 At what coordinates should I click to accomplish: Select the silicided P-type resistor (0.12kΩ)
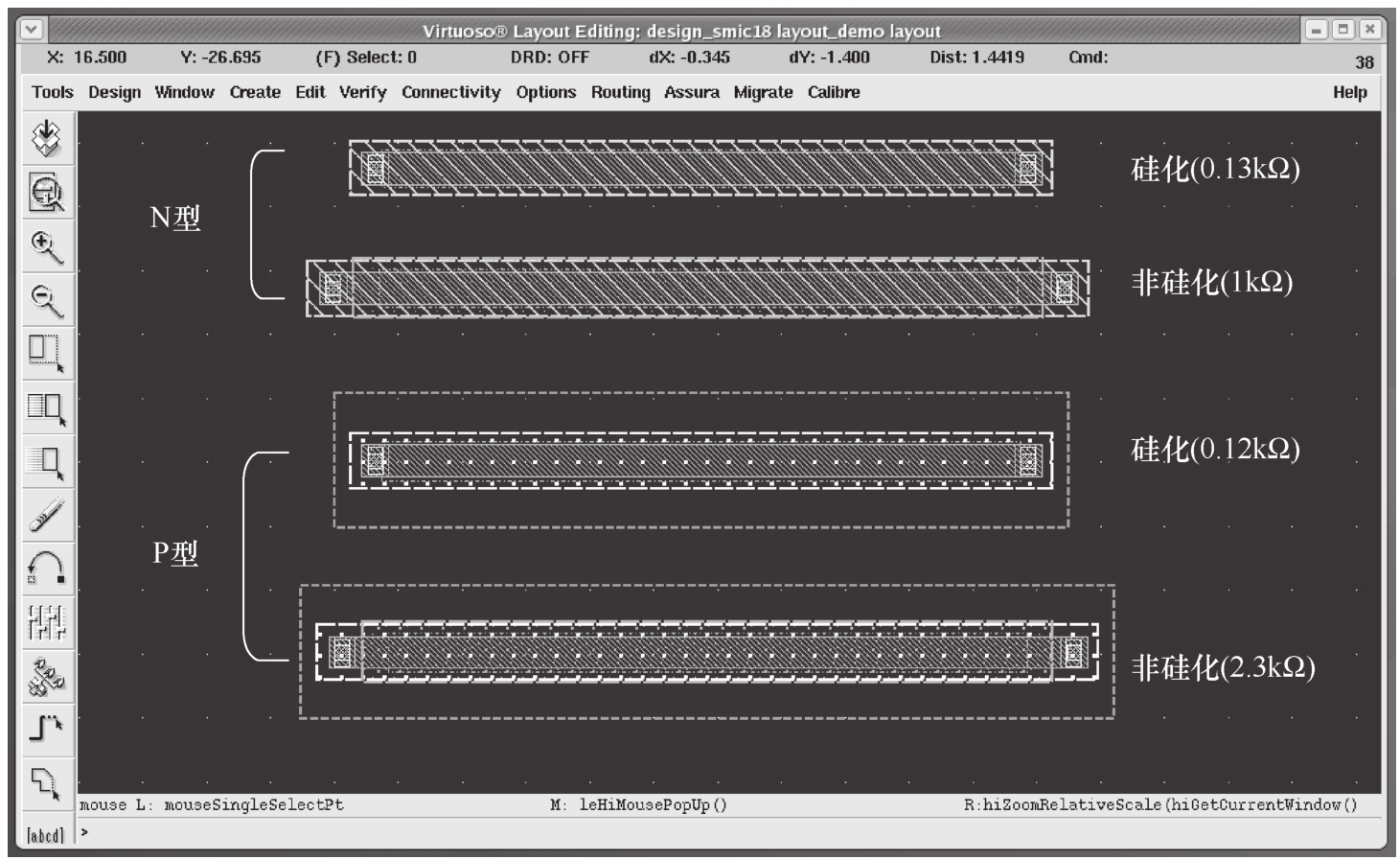700,460
